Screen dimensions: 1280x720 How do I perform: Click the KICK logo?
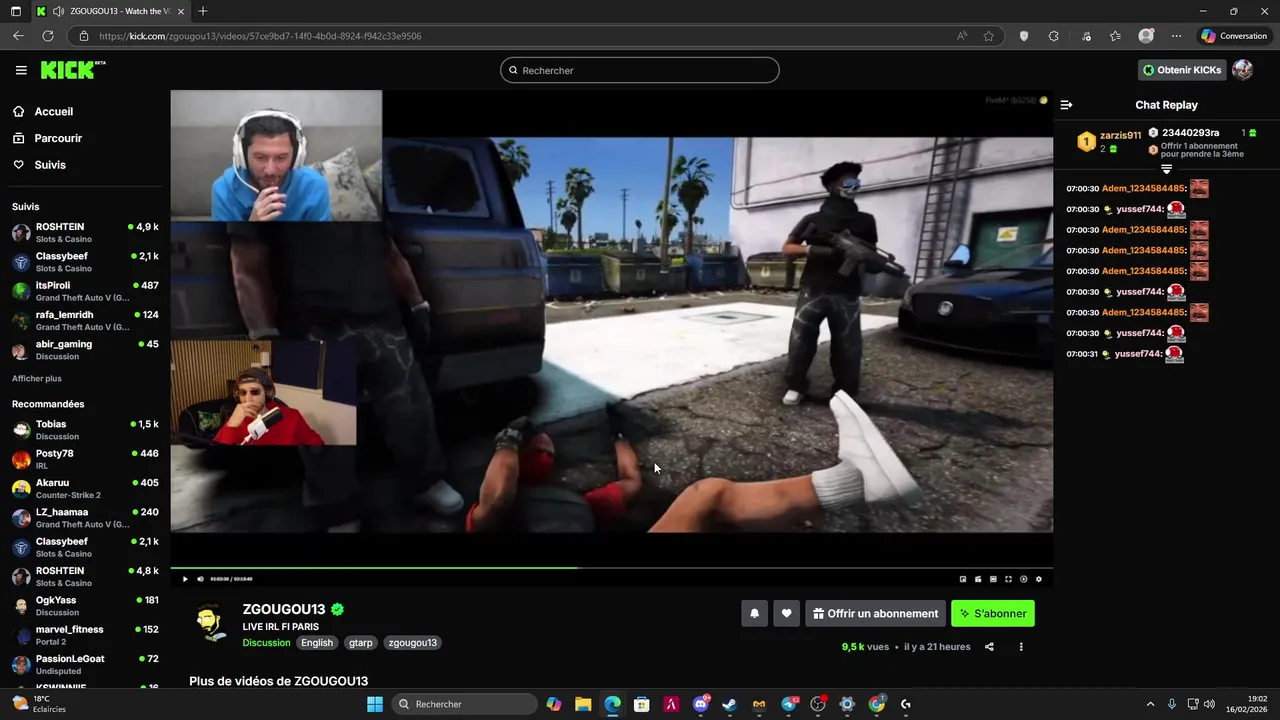pos(72,70)
